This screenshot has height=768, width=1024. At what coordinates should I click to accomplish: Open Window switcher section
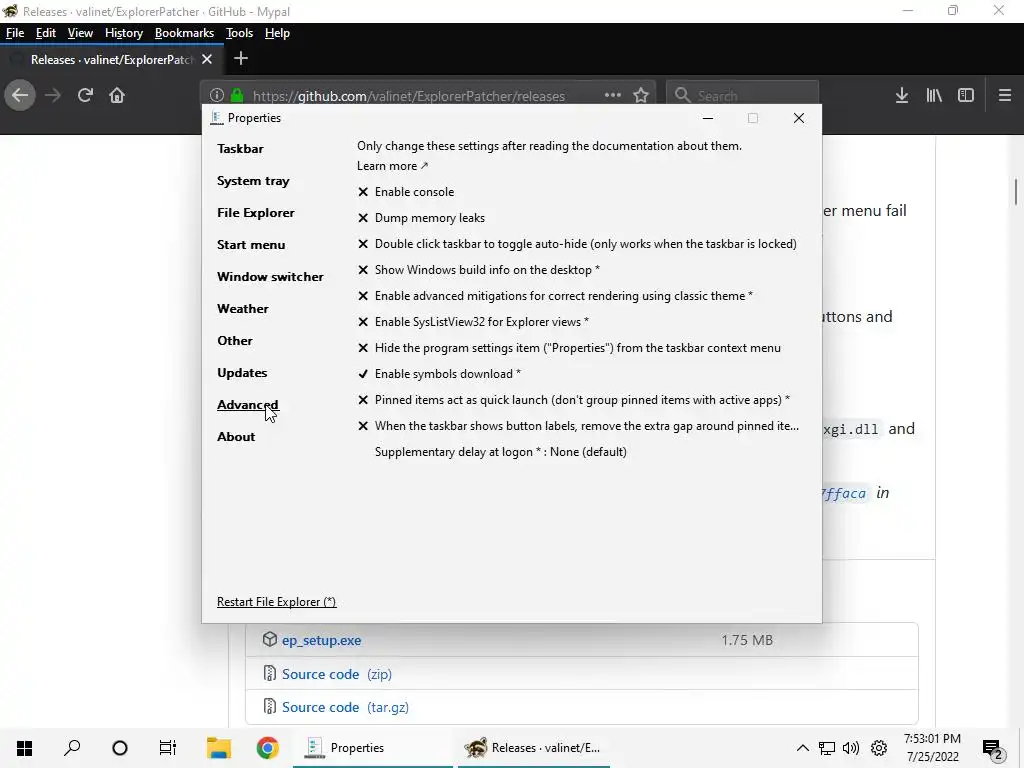[270, 277]
